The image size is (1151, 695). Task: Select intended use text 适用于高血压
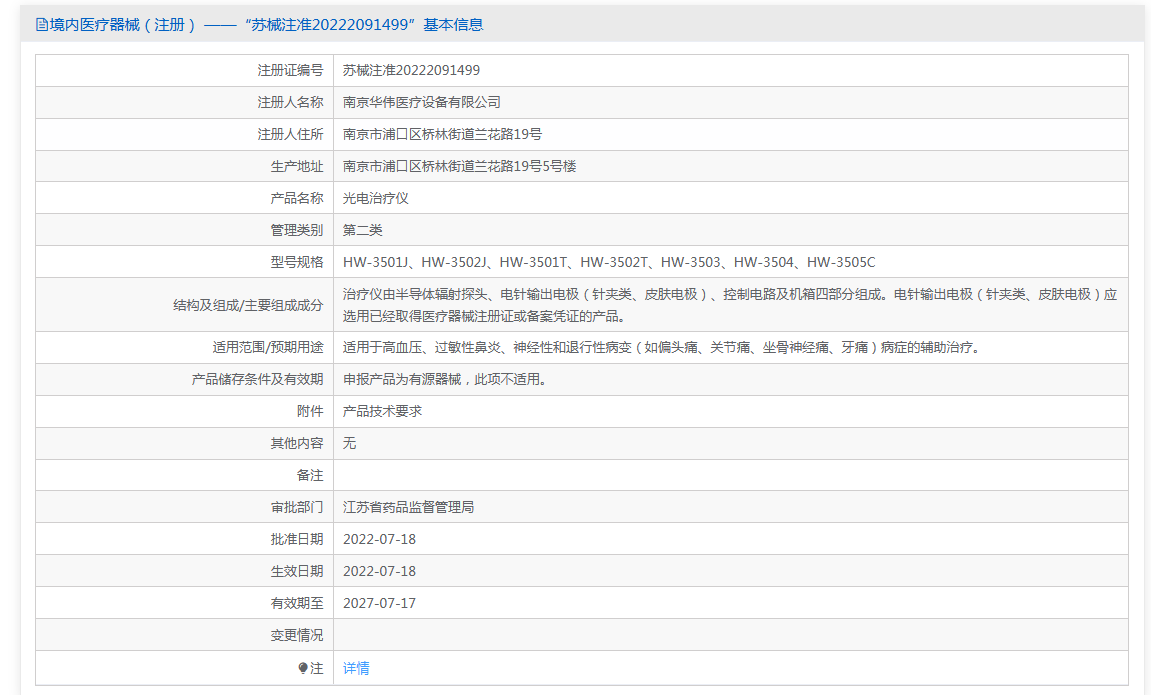661,348
